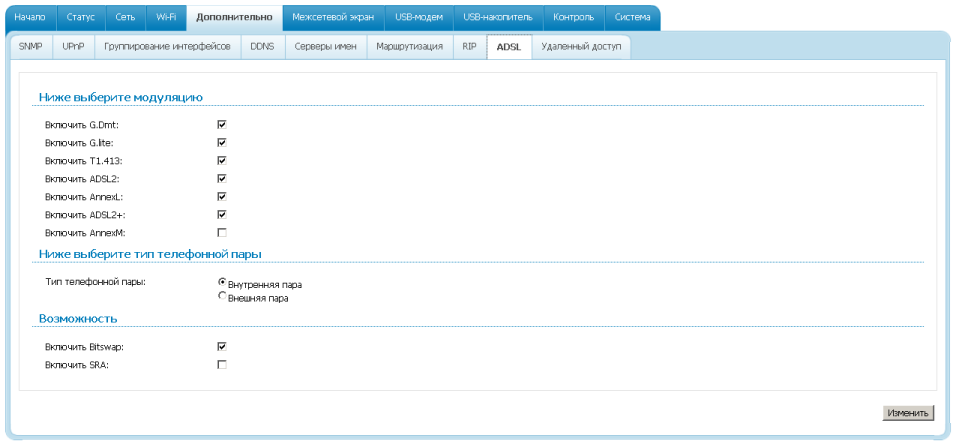Go to the Контроль tab
This screenshot has height=444, width=956.
coord(574,18)
